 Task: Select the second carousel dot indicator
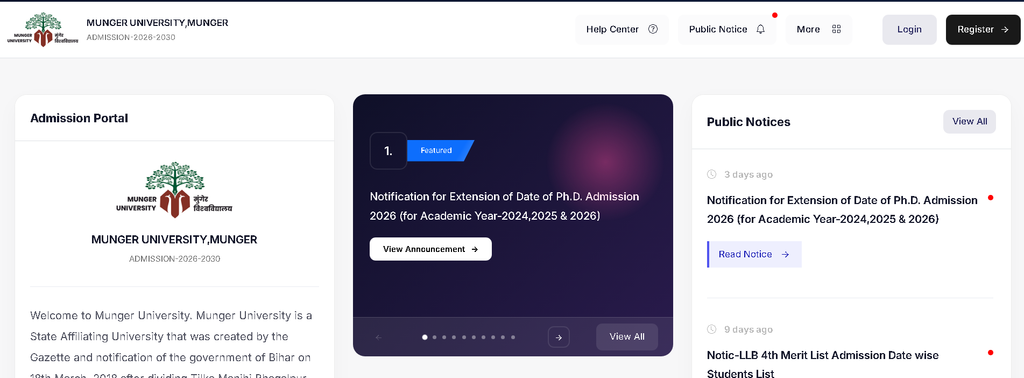point(435,337)
